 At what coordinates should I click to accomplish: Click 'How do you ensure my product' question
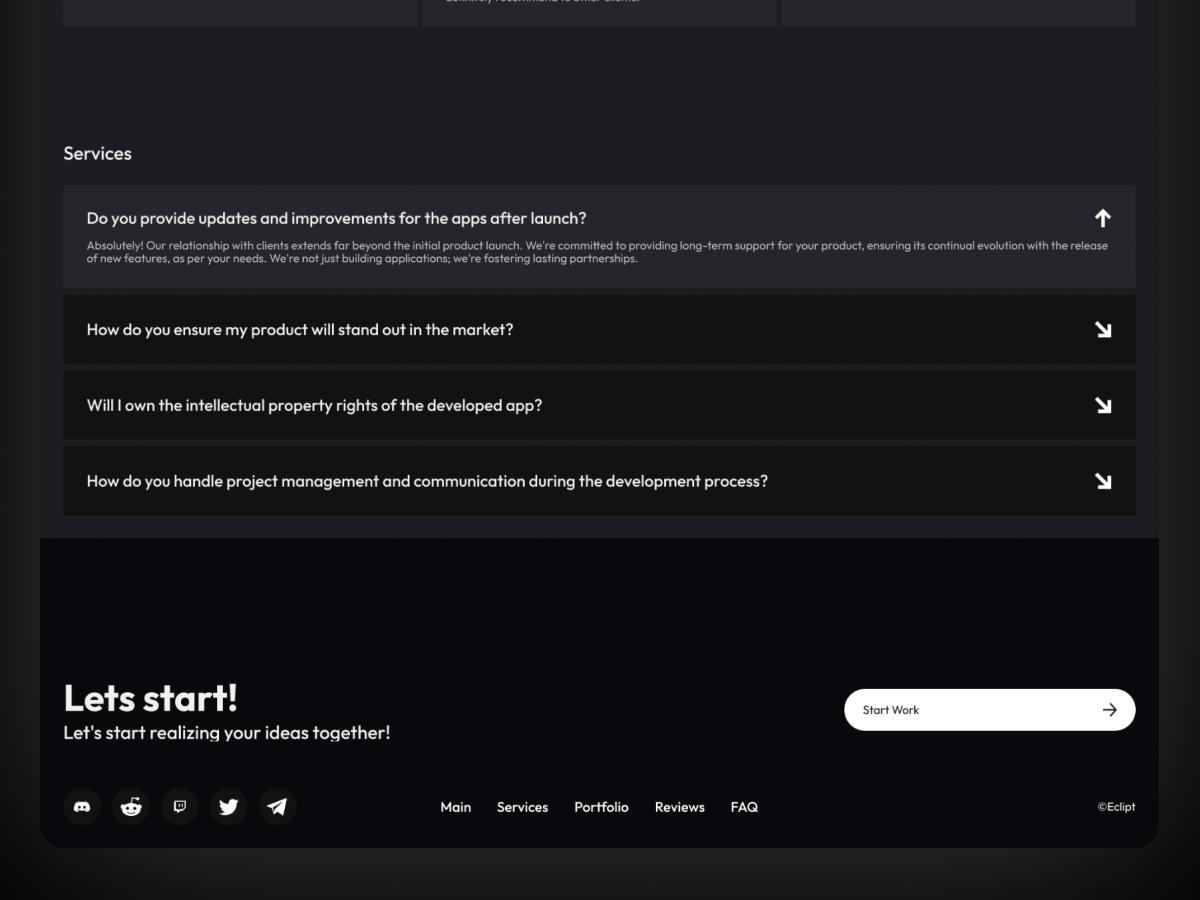click(x=300, y=330)
